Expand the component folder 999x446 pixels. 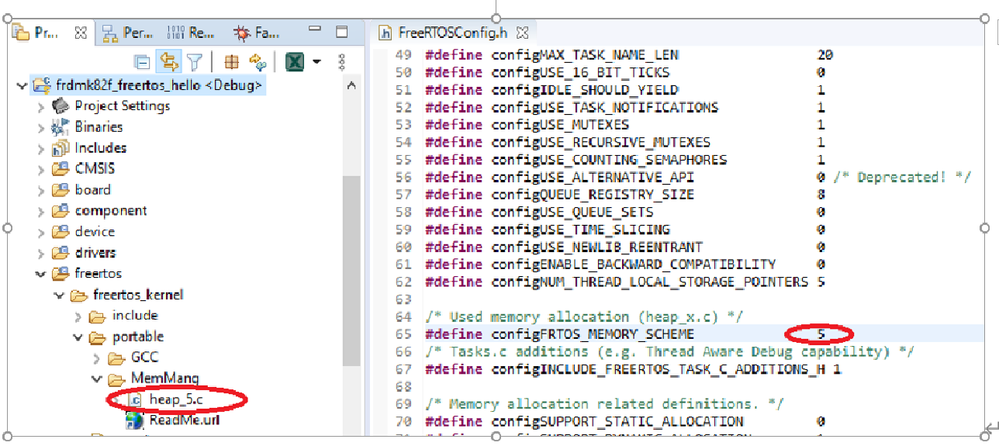(41, 212)
